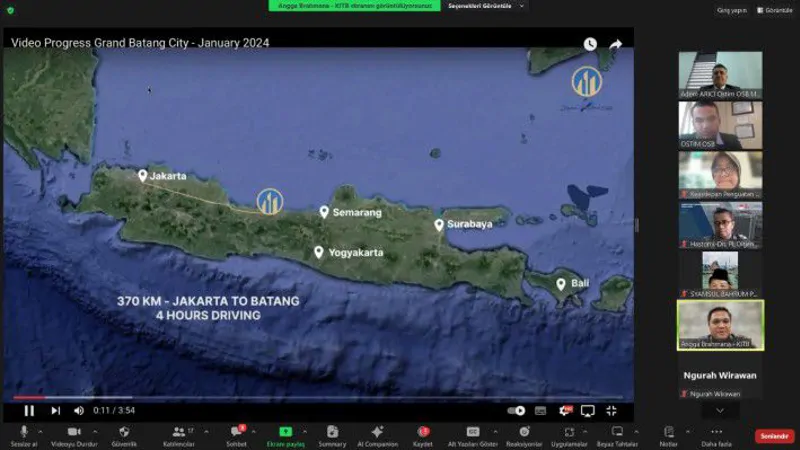Click Daha fazla more options
This screenshot has width=800, height=450.
click(x=716, y=436)
